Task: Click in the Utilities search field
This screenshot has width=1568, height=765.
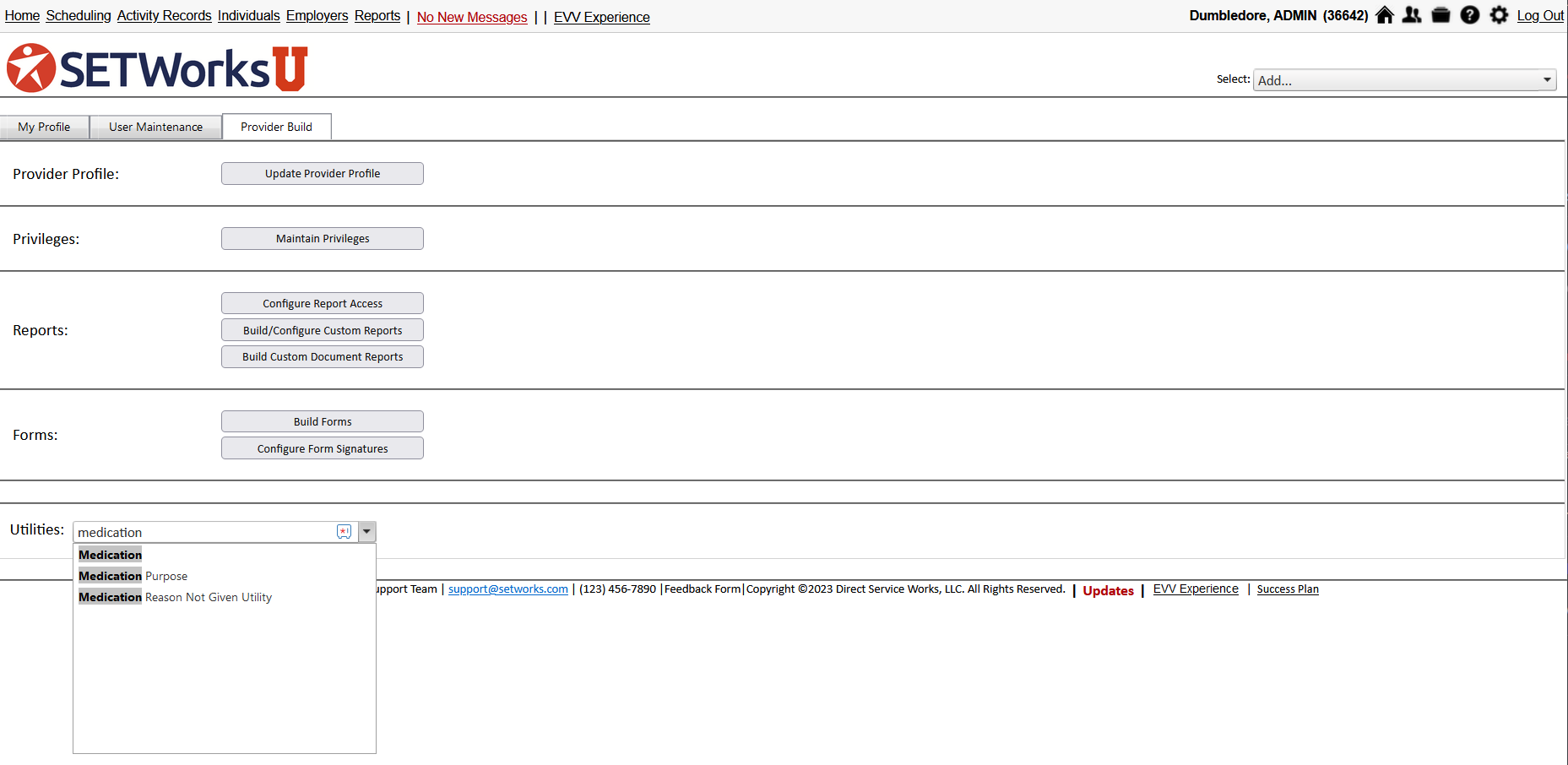Action: (x=203, y=532)
